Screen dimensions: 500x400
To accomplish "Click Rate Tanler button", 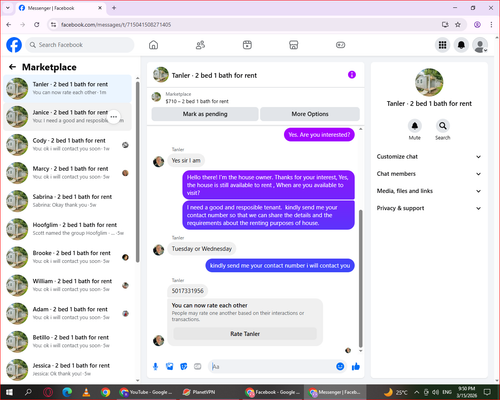I will (245, 334).
